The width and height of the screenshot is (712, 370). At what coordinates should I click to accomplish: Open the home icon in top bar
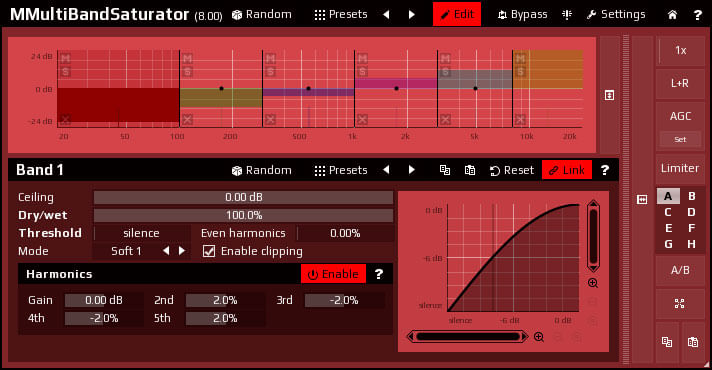pyautogui.click(x=672, y=15)
